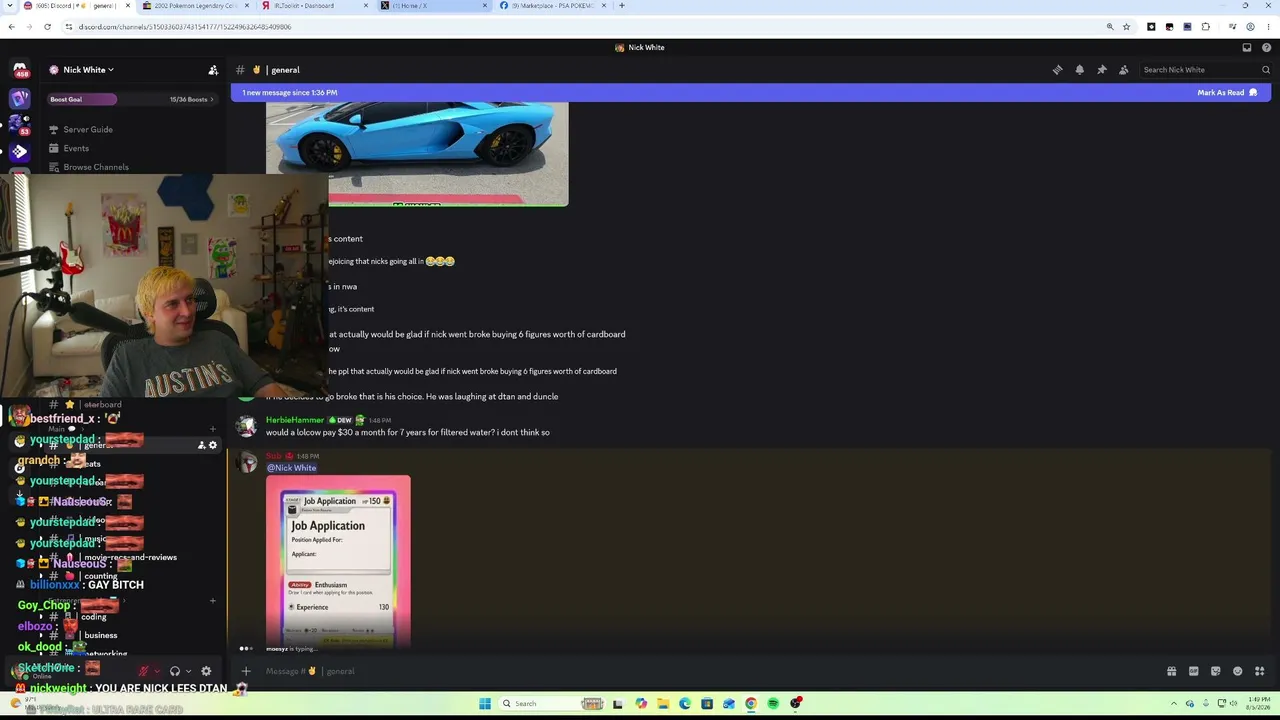Click the @Nick White mention
This screenshot has height=720, width=1280.
coord(291,468)
